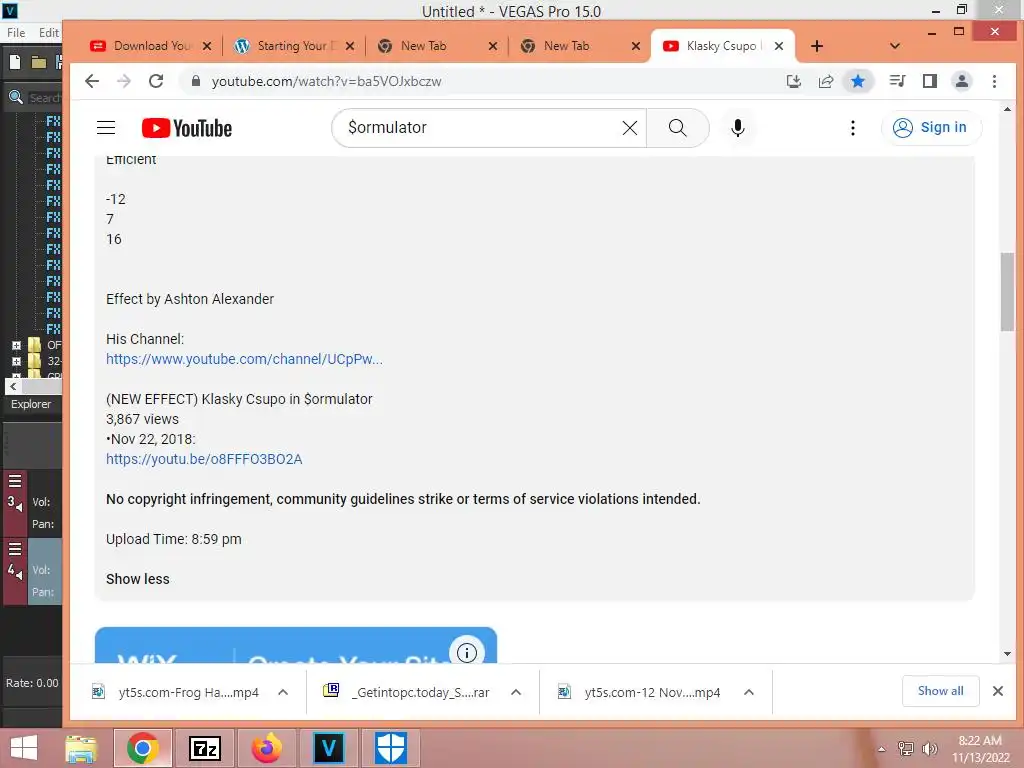Open downloaded file yt5s.com-12 Nov....mp4
The width and height of the screenshot is (1024, 768).
(641, 692)
